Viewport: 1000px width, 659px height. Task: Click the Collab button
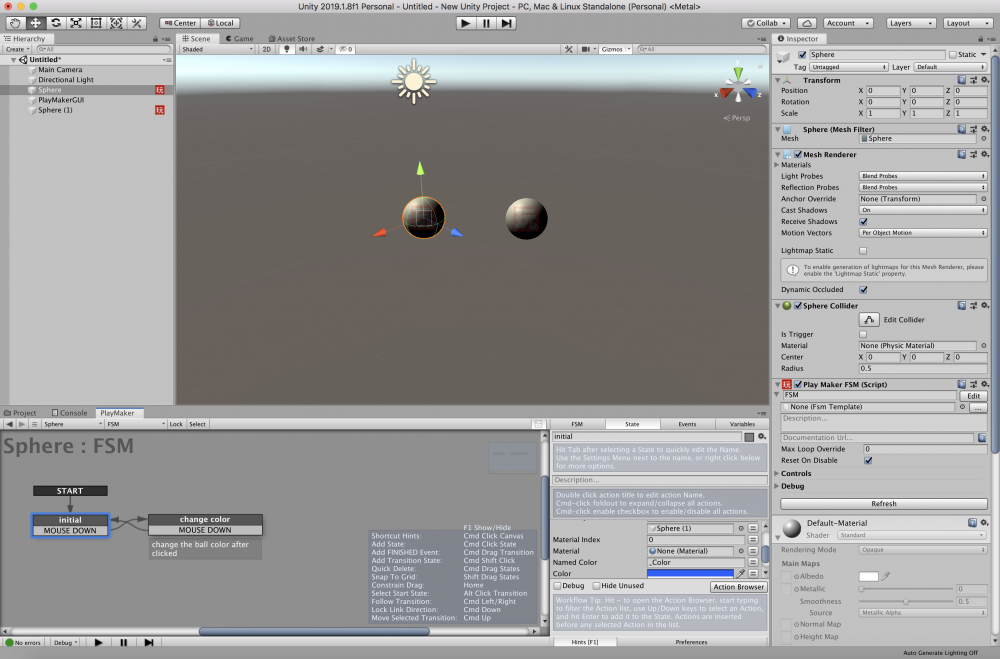pos(767,23)
